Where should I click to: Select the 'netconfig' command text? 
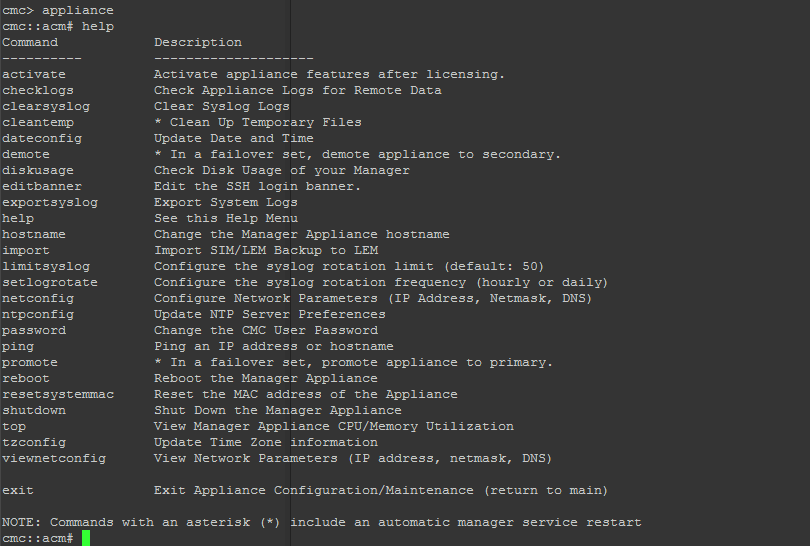coord(38,298)
